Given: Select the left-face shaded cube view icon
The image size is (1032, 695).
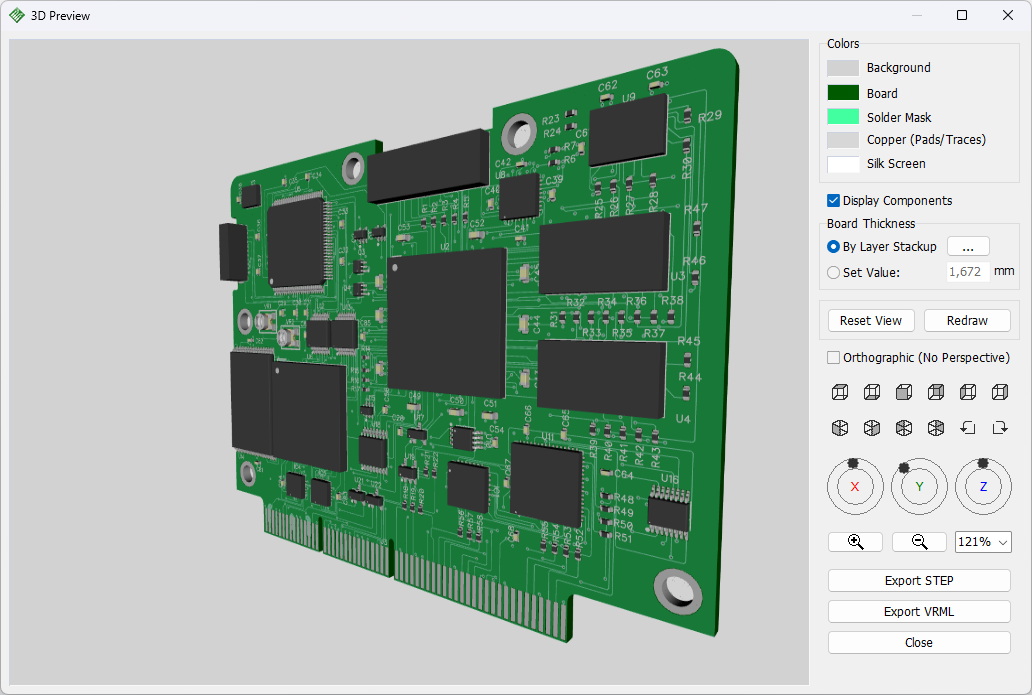Looking at the screenshot, I should pos(968,392).
